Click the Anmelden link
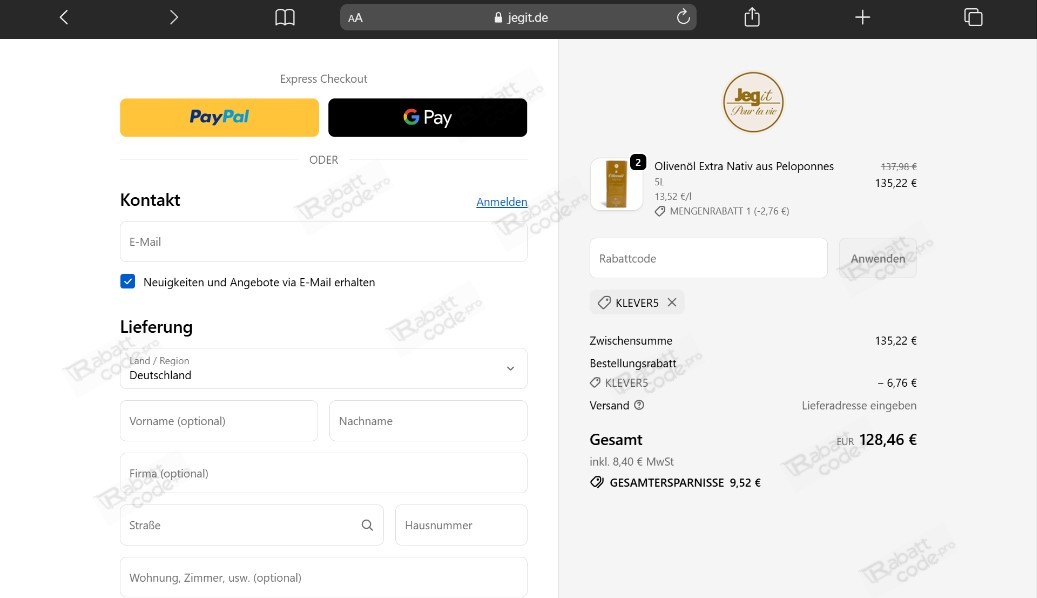This screenshot has height=598, width=1037. 501,202
